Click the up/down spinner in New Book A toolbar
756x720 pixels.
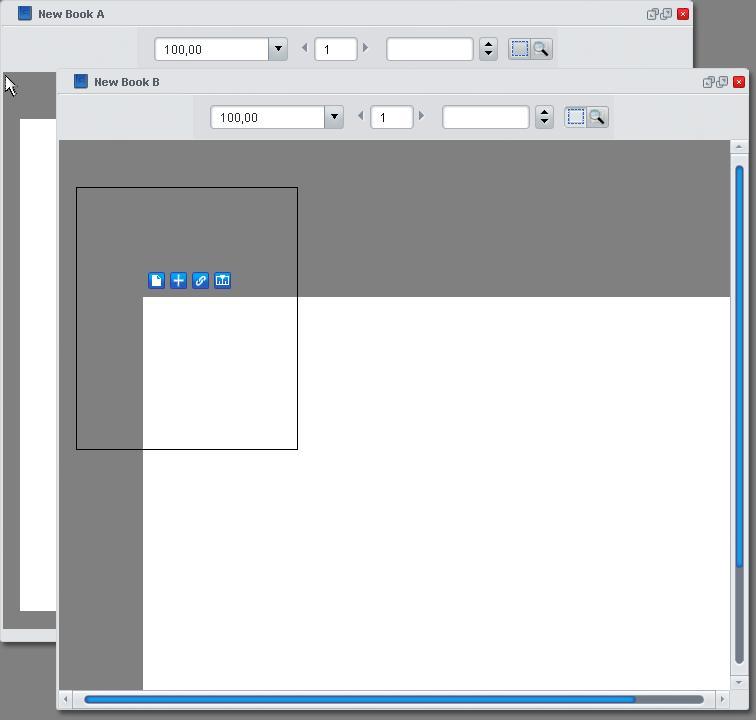pos(488,49)
